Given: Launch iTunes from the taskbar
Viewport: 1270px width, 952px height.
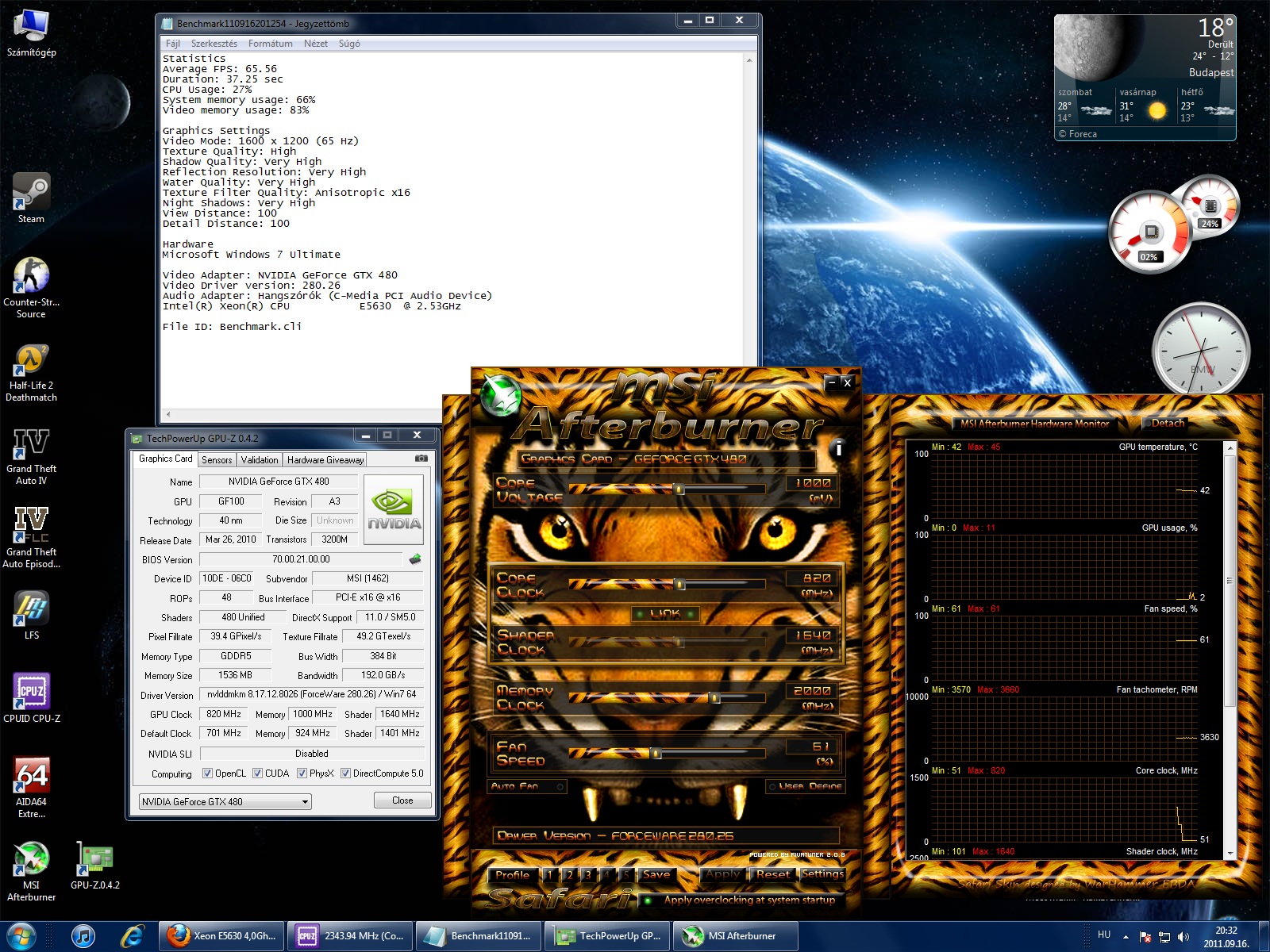Looking at the screenshot, I should coord(83,936).
